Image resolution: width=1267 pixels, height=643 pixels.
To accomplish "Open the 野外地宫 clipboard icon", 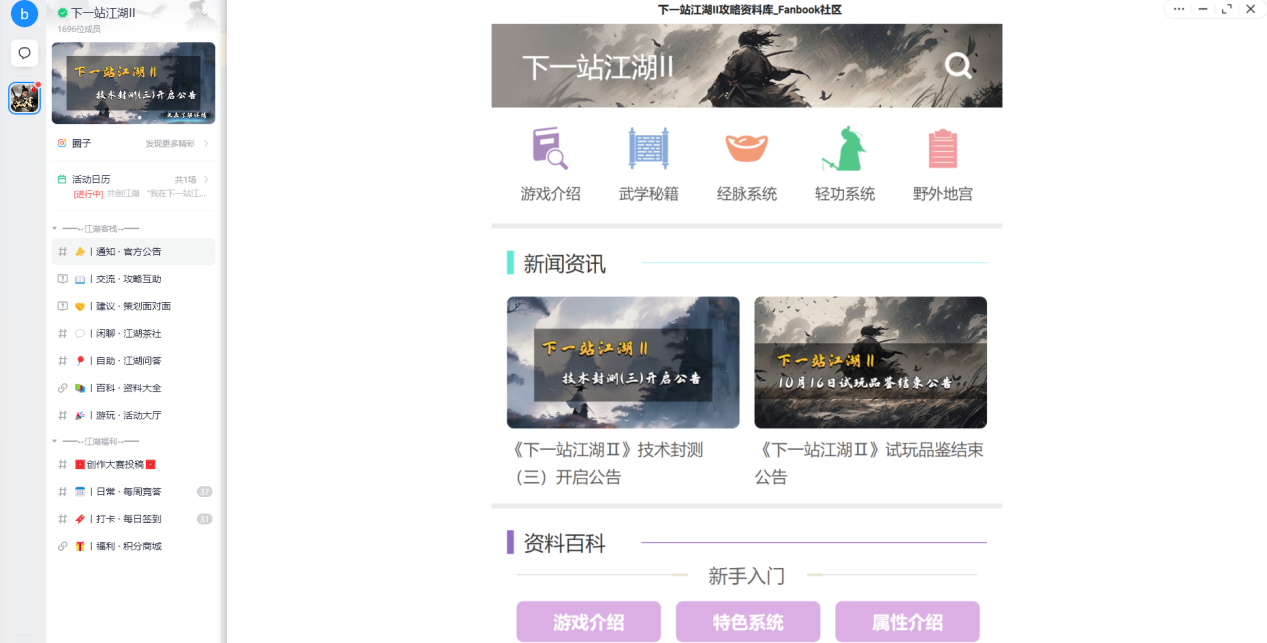I will 942,149.
